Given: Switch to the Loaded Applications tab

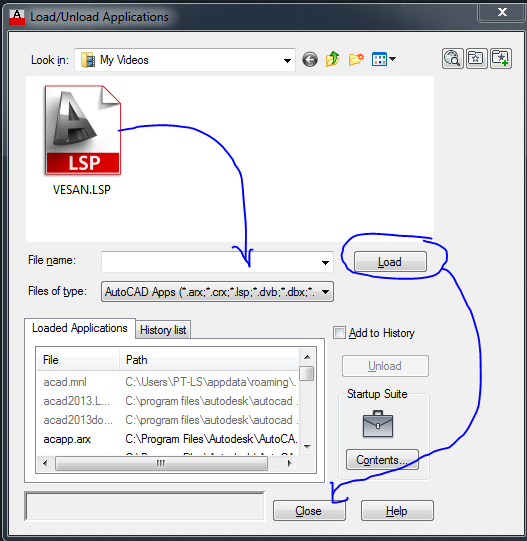Looking at the screenshot, I should click(80, 328).
